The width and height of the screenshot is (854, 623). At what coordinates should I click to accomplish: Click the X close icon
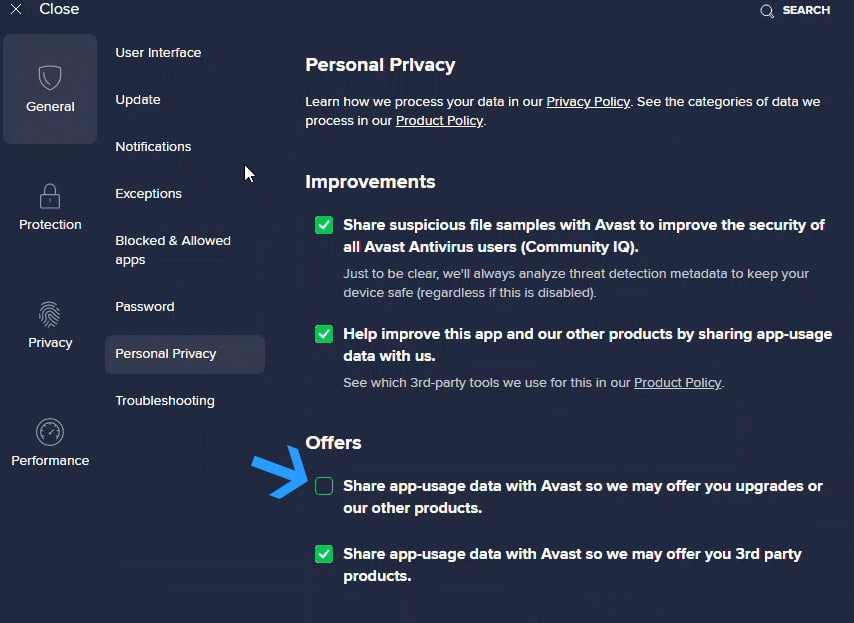[x=16, y=9]
